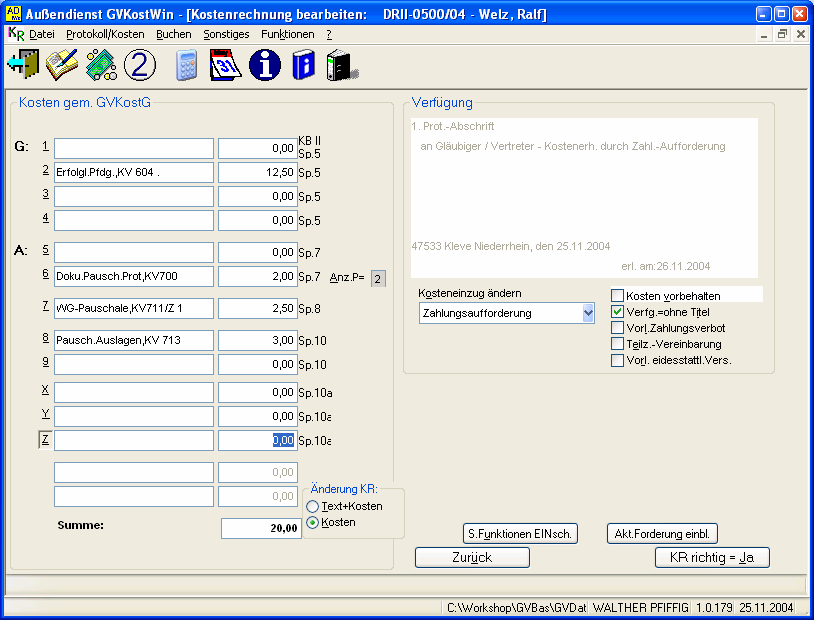This screenshot has width=814, height=620.
Task: Click the exit door icon in toolbar
Action: click(x=22, y=65)
